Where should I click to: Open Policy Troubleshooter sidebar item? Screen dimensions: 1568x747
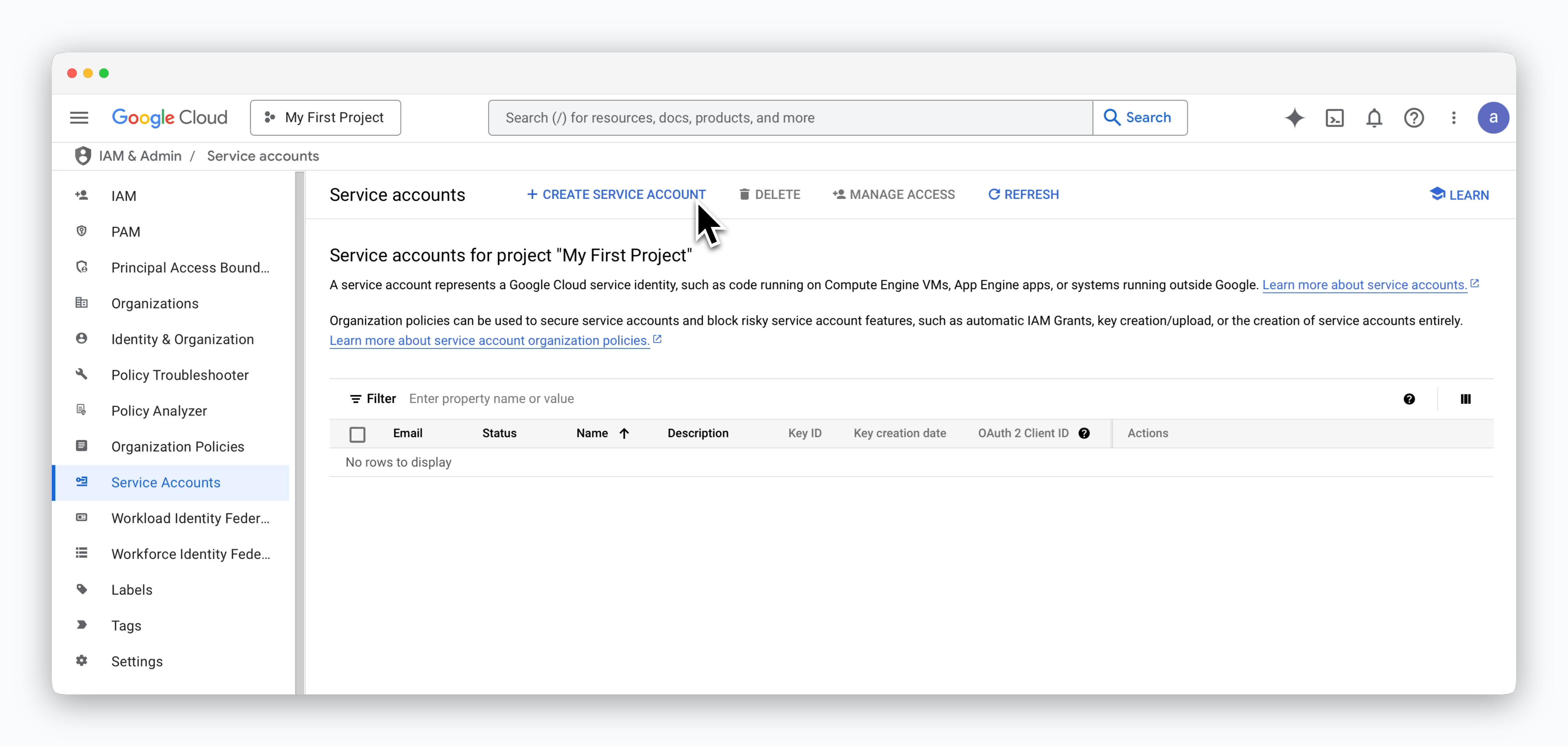pyautogui.click(x=170, y=375)
